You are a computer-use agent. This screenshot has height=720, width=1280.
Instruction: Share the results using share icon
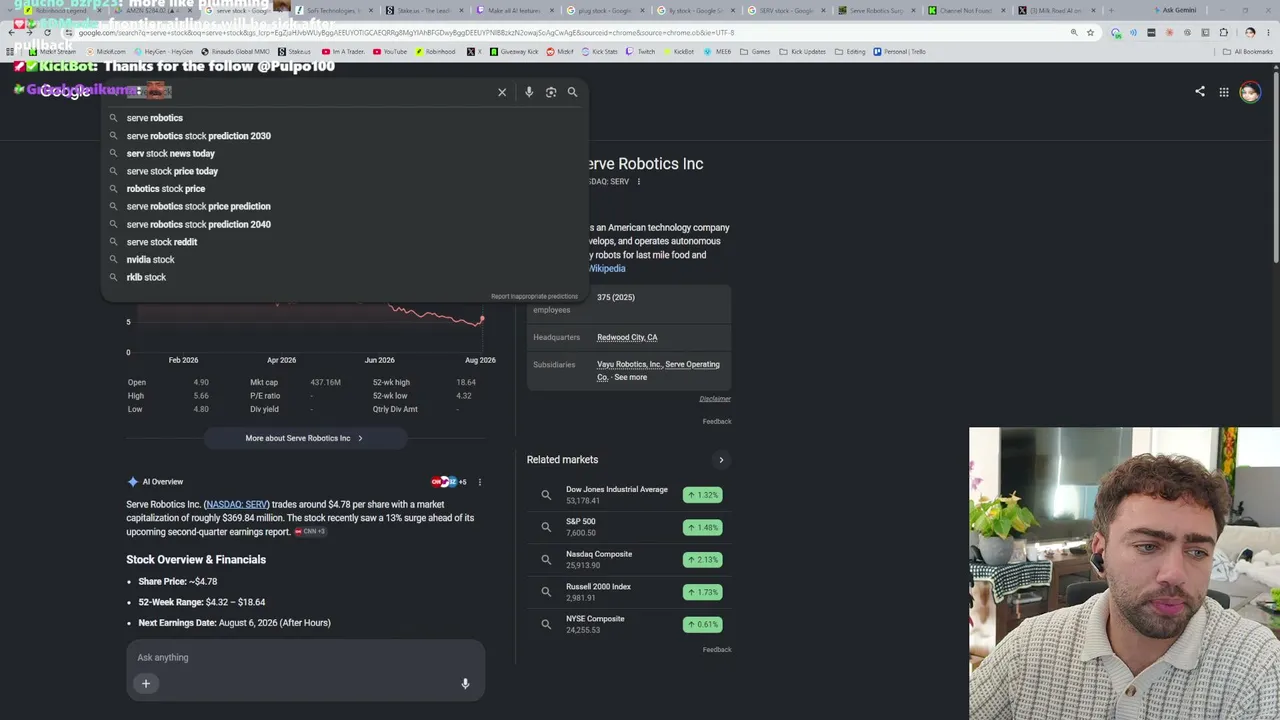point(1200,92)
